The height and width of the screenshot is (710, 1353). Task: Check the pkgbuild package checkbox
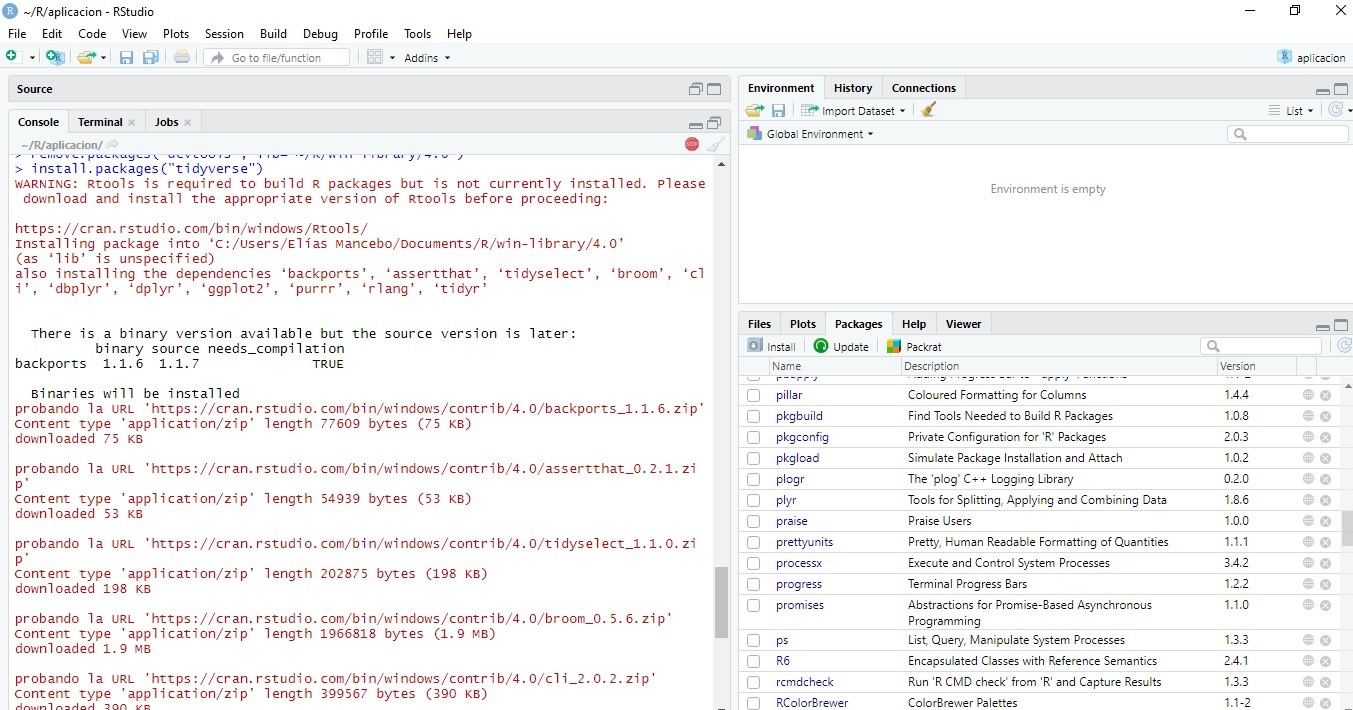coord(754,416)
